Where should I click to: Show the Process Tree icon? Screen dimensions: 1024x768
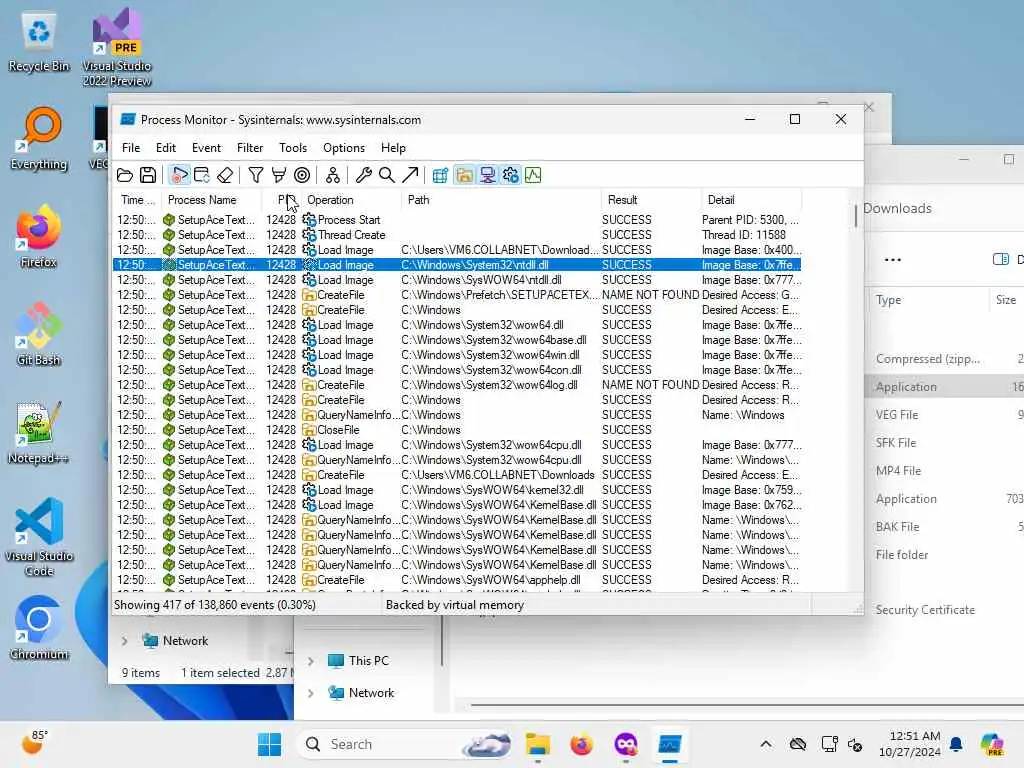333,175
